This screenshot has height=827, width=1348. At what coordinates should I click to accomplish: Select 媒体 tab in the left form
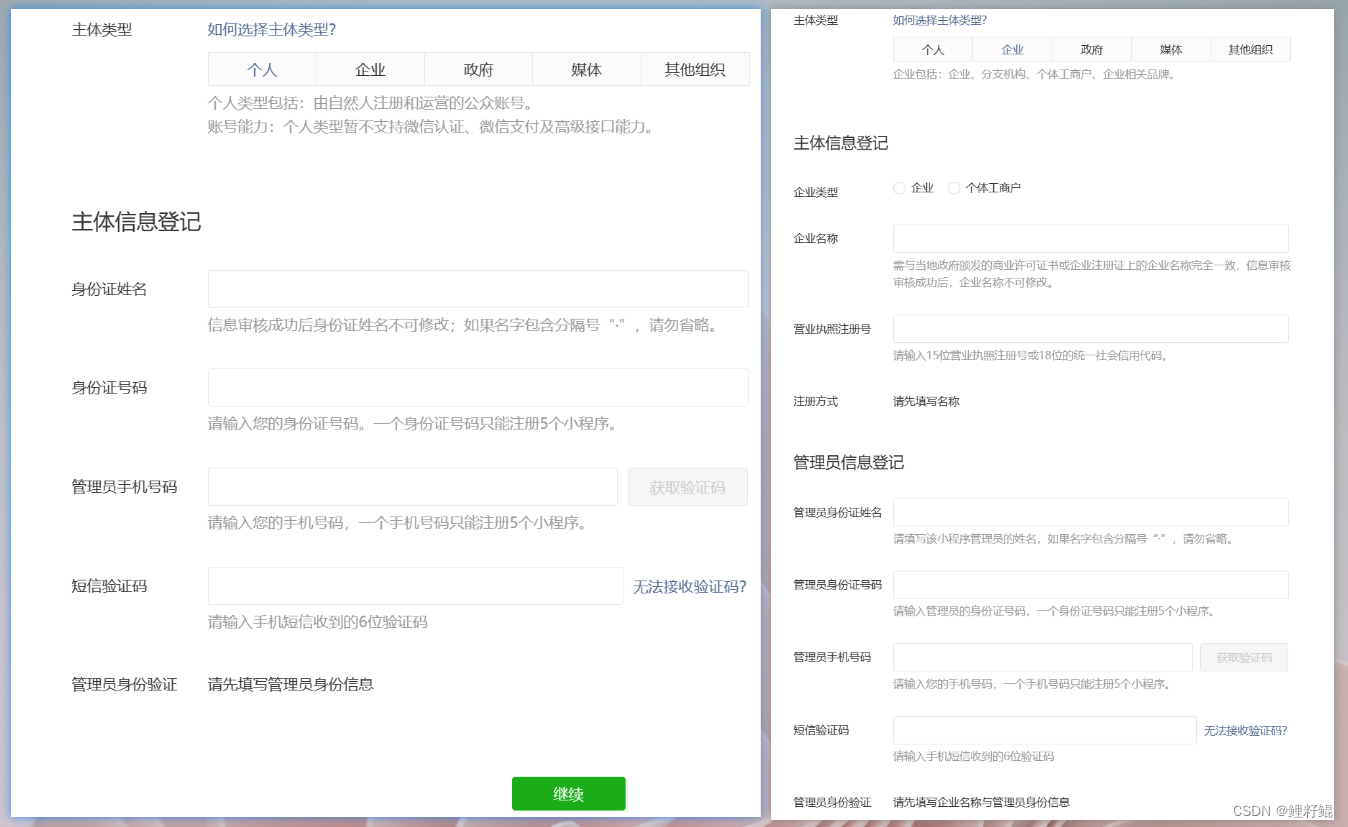click(587, 70)
